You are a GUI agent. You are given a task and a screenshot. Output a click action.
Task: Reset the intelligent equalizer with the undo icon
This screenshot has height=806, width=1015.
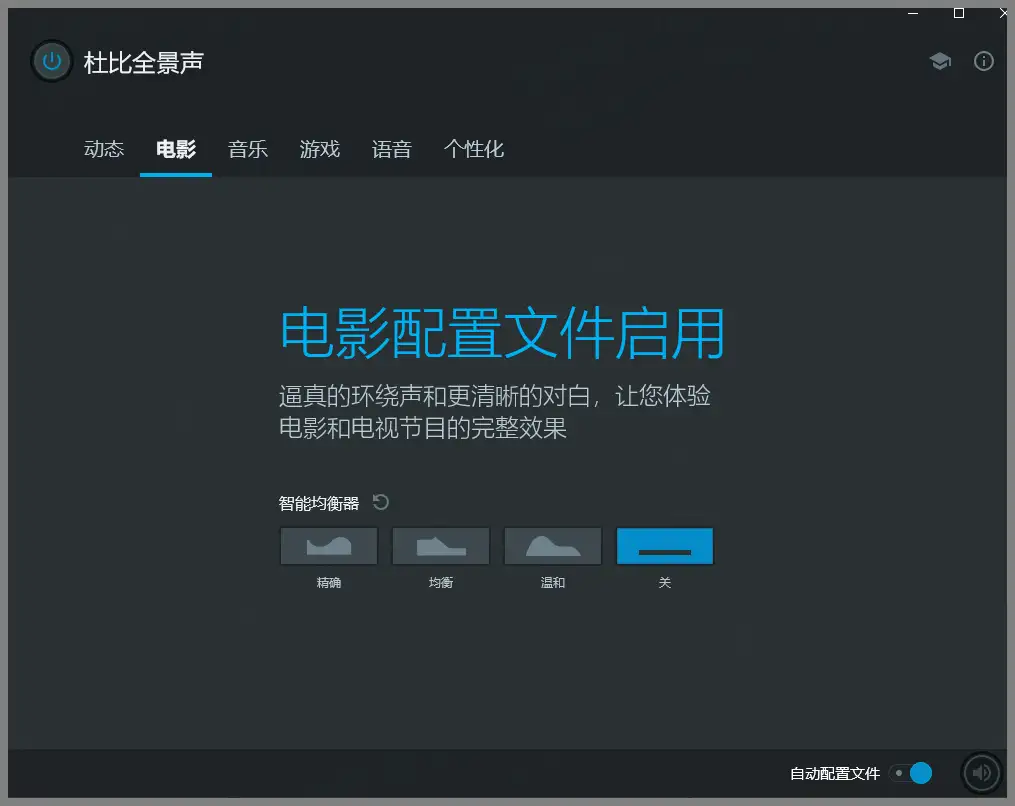(x=381, y=502)
